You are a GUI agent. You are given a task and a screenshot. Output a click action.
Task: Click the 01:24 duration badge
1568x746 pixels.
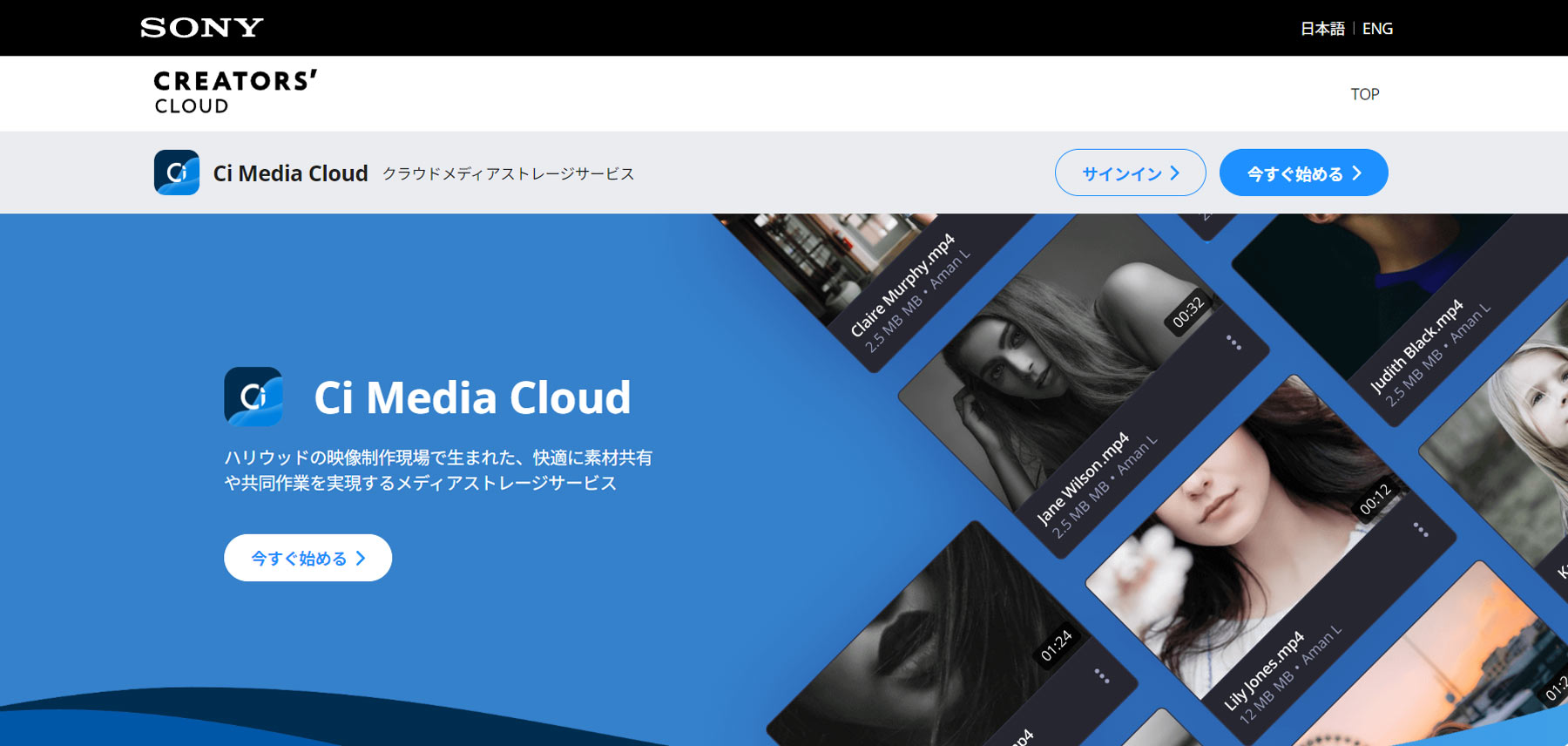(x=1056, y=646)
